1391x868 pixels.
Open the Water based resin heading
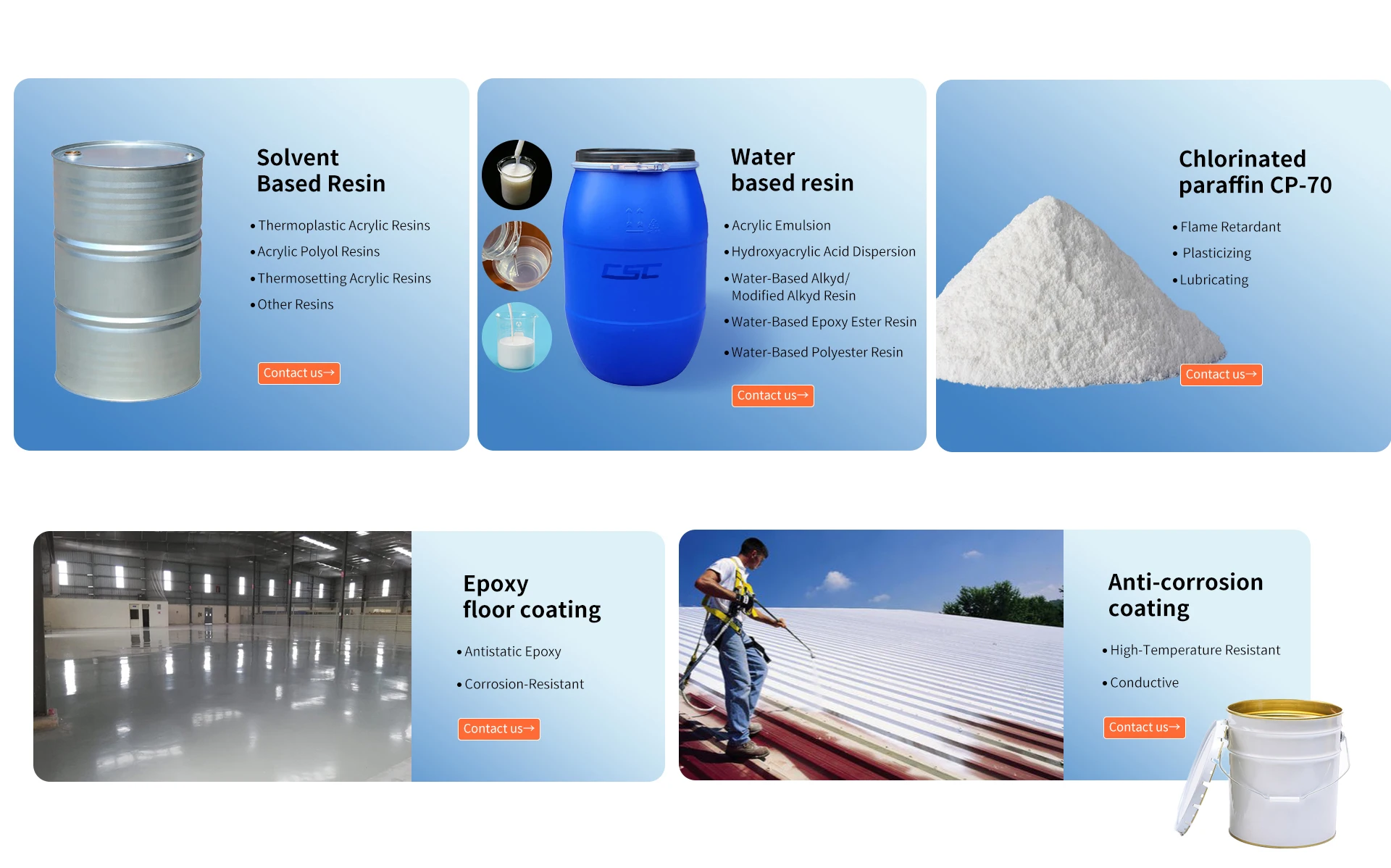click(x=792, y=170)
